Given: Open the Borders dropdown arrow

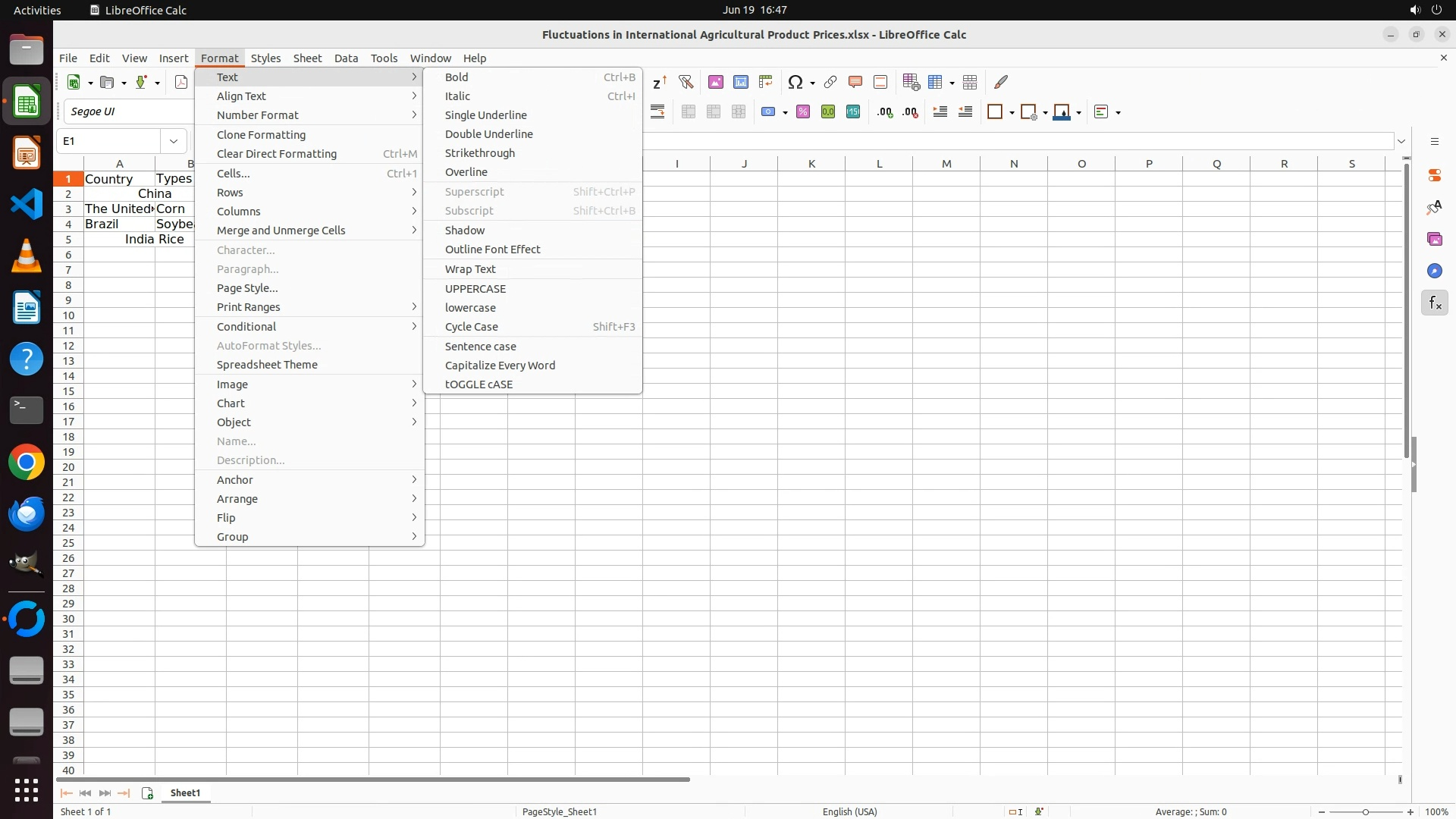Looking at the screenshot, I should (x=1012, y=112).
